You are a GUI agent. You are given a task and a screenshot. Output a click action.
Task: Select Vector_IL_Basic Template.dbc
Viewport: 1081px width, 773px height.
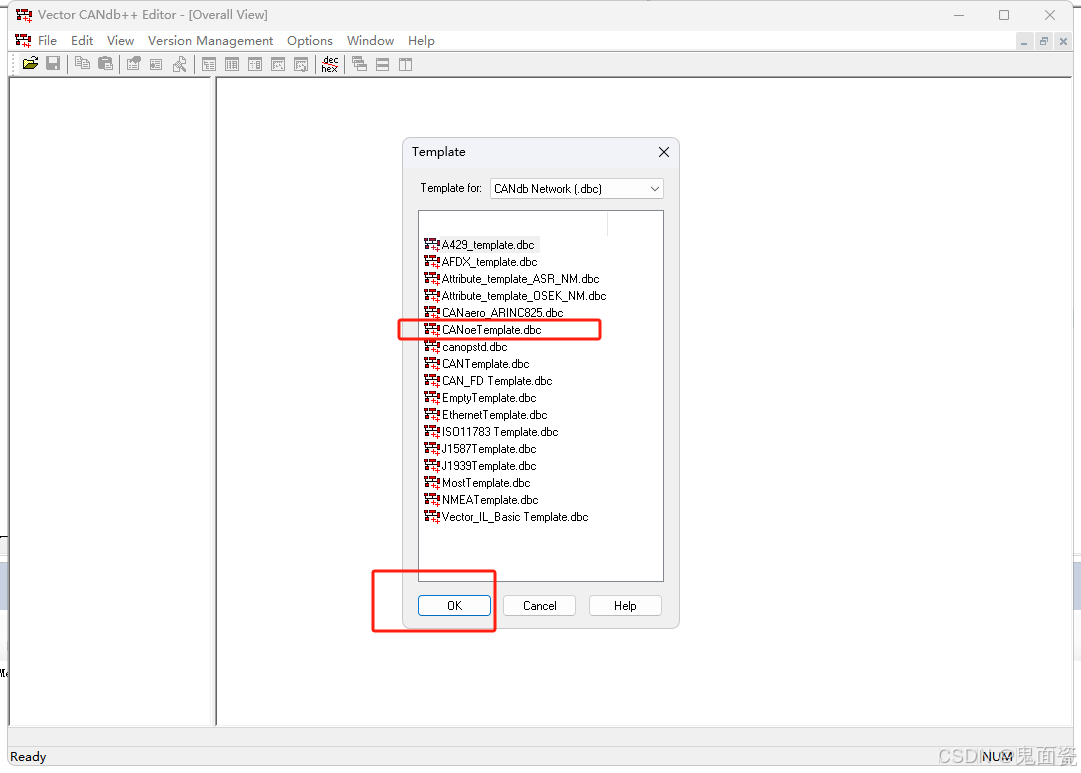pos(507,516)
